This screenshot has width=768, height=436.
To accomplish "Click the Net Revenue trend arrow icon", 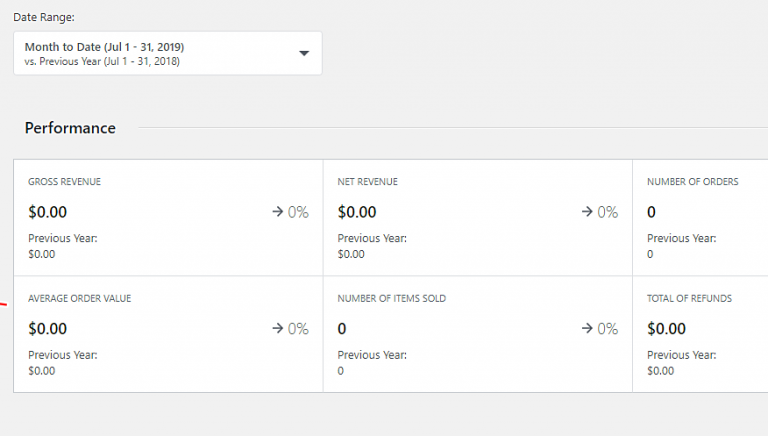I will point(588,212).
